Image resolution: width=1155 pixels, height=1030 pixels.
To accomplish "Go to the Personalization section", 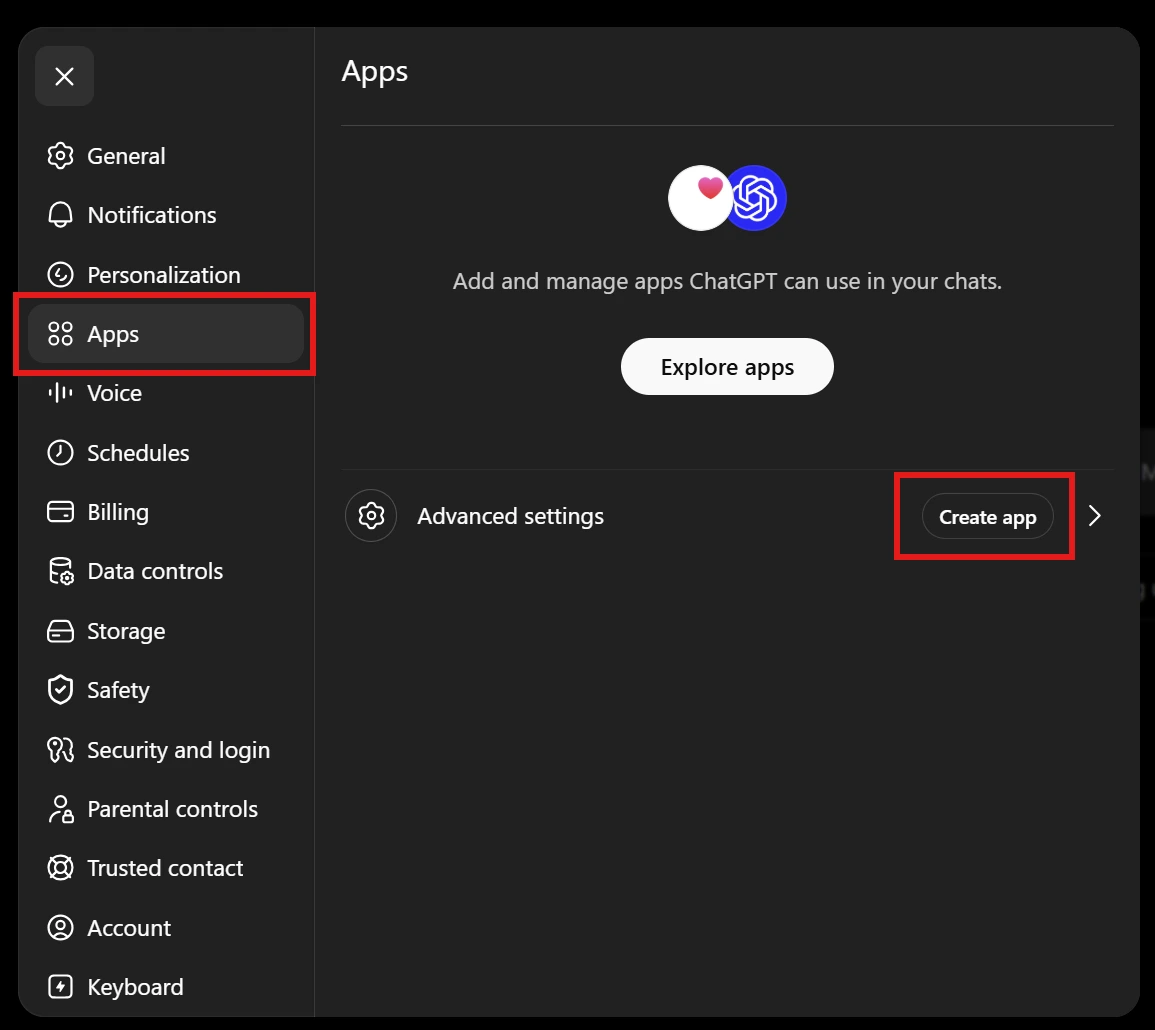I will [x=164, y=275].
